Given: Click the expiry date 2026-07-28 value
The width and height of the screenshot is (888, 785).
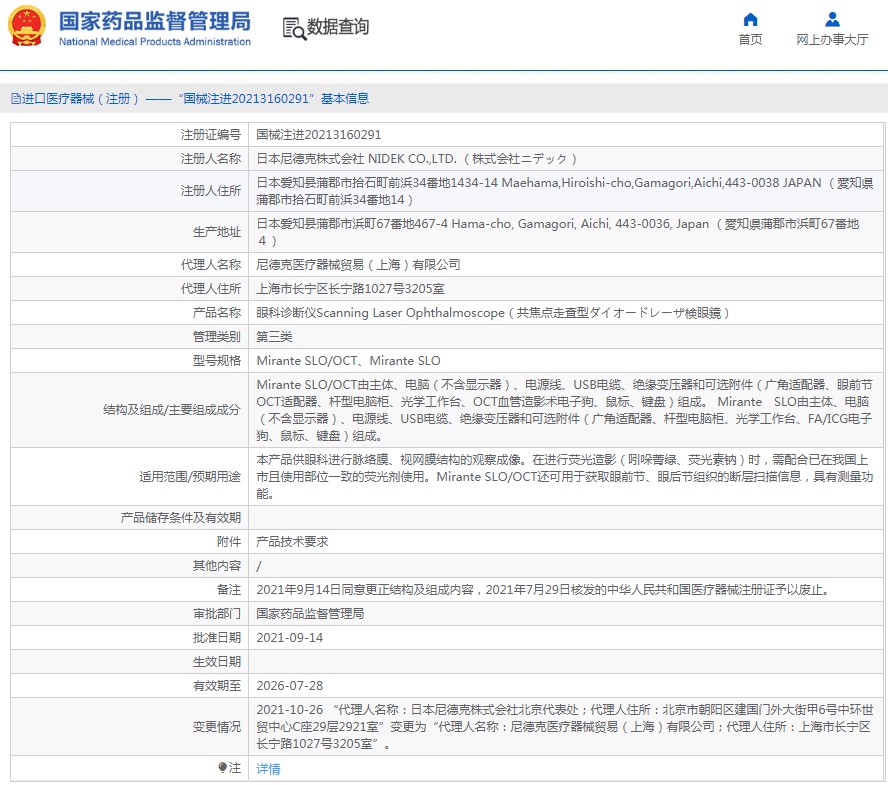Looking at the screenshot, I should (x=288, y=685).
